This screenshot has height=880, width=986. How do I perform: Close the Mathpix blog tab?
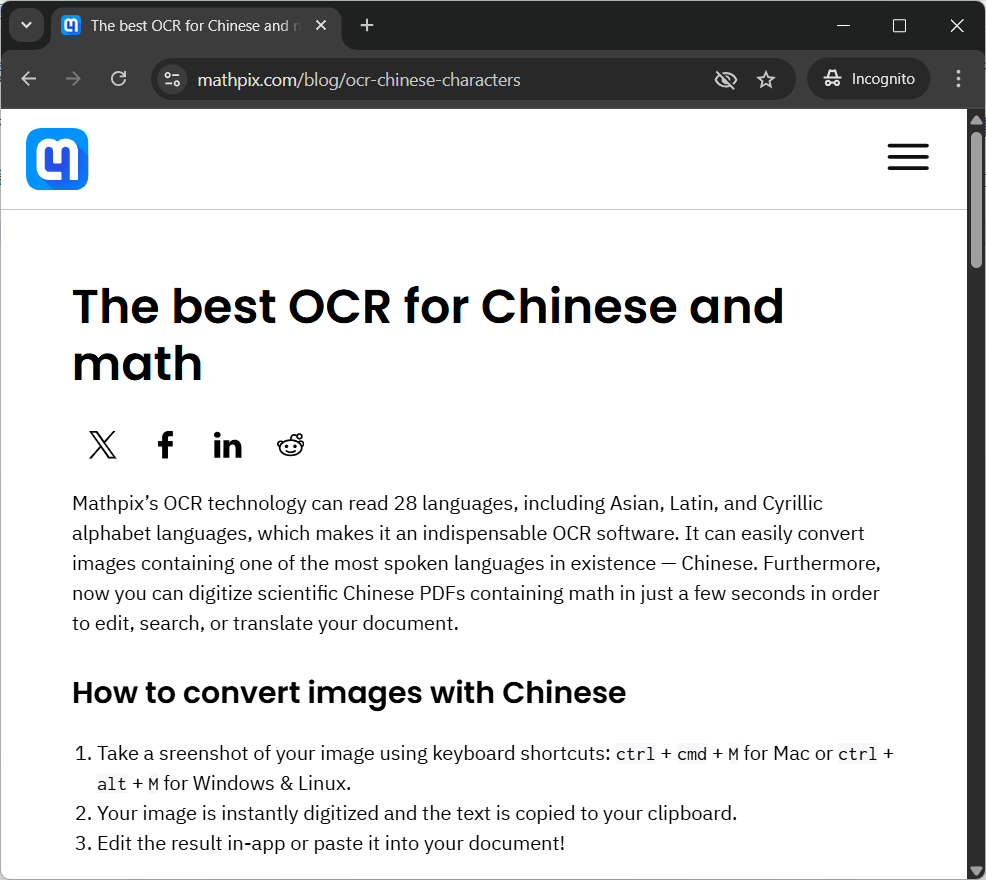321,25
